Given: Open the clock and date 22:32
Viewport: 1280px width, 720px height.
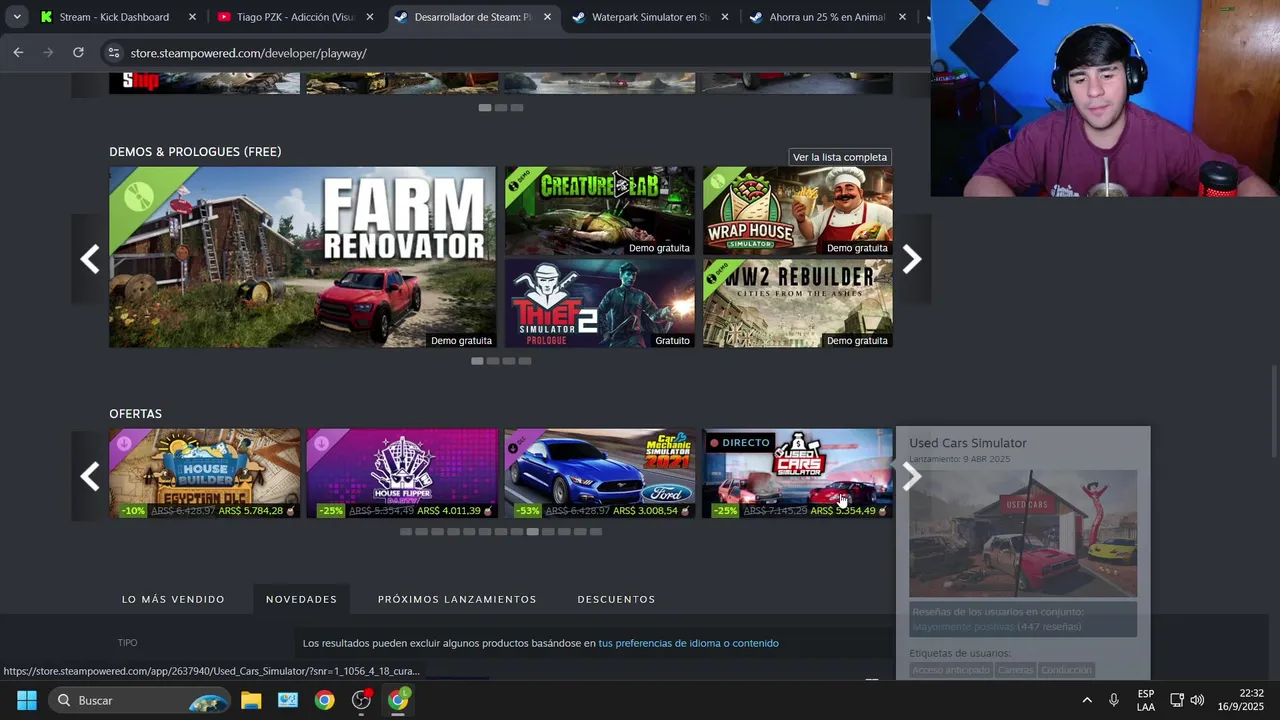Looking at the screenshot, I should pyautogui.click(x=1240, y=700).
